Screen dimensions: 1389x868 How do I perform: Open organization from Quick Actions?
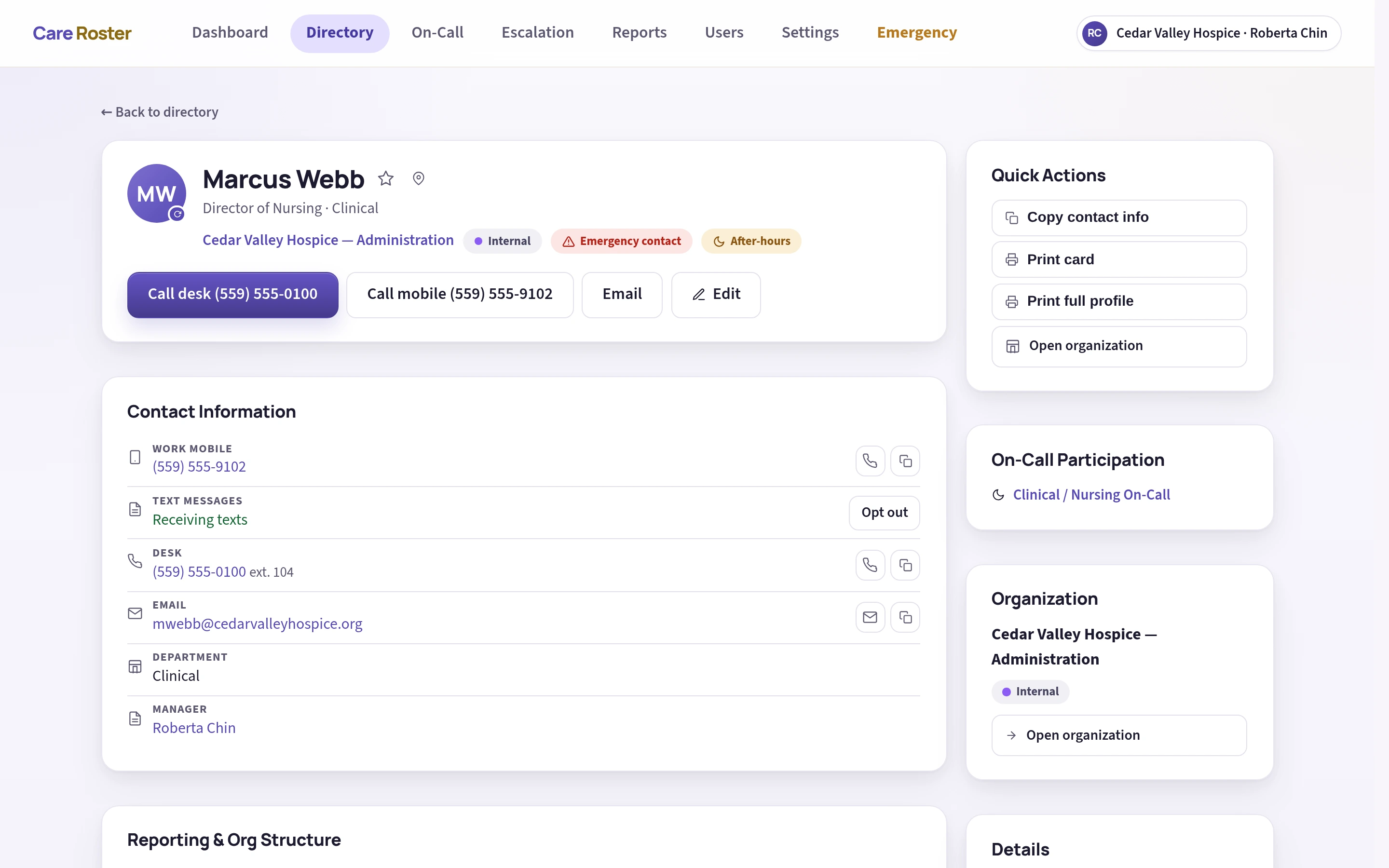point(1118,346)
